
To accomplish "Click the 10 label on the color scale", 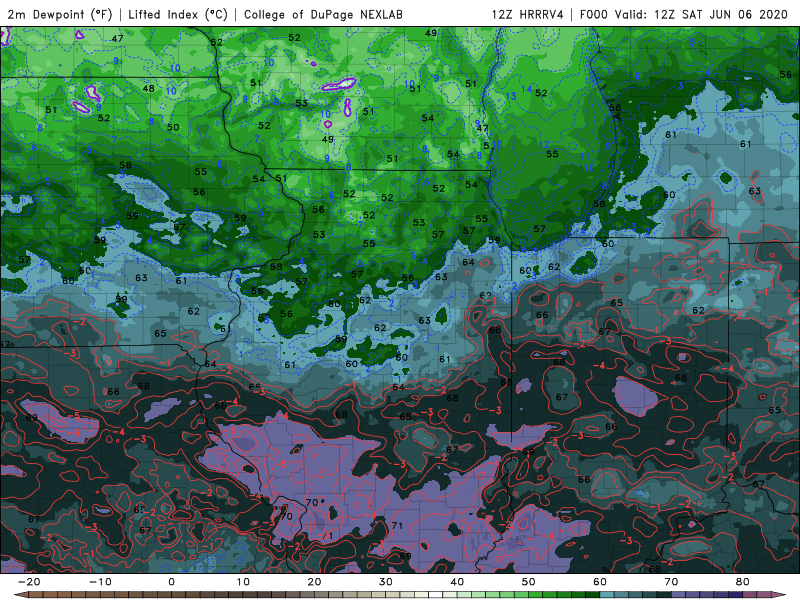I will (x=243, y=582).
